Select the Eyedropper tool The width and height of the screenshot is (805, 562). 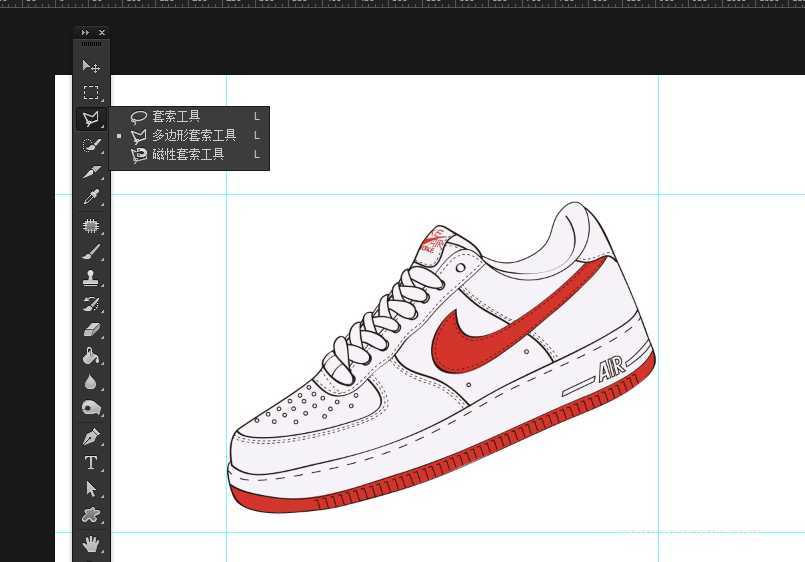tap(91, 198)
